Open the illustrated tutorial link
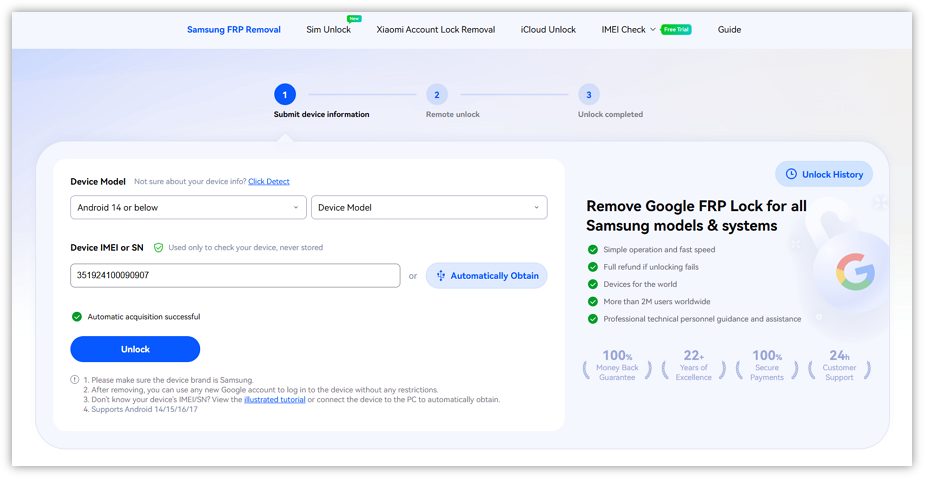 click(275, 399)
